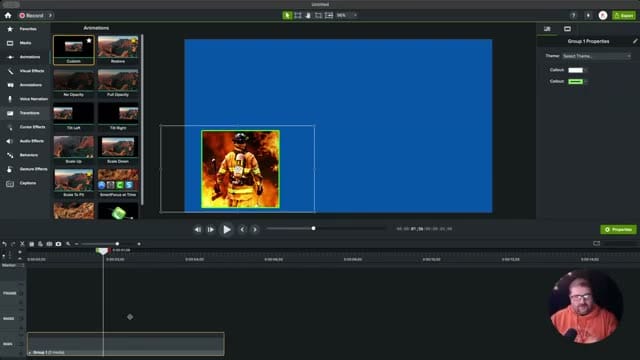Open the canvas zoom percentage dropdown
Screen dimensions: 640x360
[x=347, y=16]
